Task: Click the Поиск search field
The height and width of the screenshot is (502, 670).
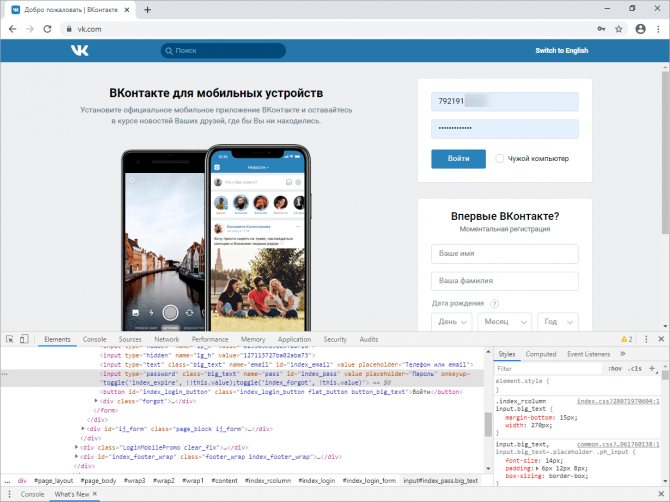Action: point(223,50)
